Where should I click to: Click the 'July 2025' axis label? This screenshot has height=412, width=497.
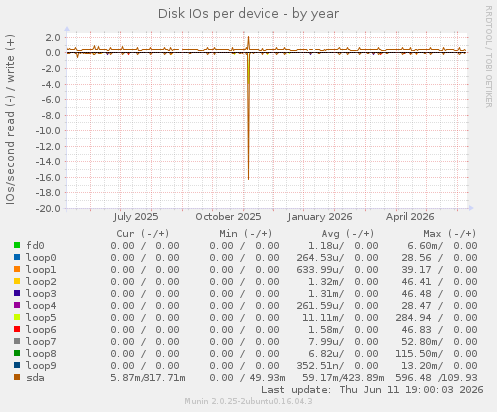pos(136,217)
